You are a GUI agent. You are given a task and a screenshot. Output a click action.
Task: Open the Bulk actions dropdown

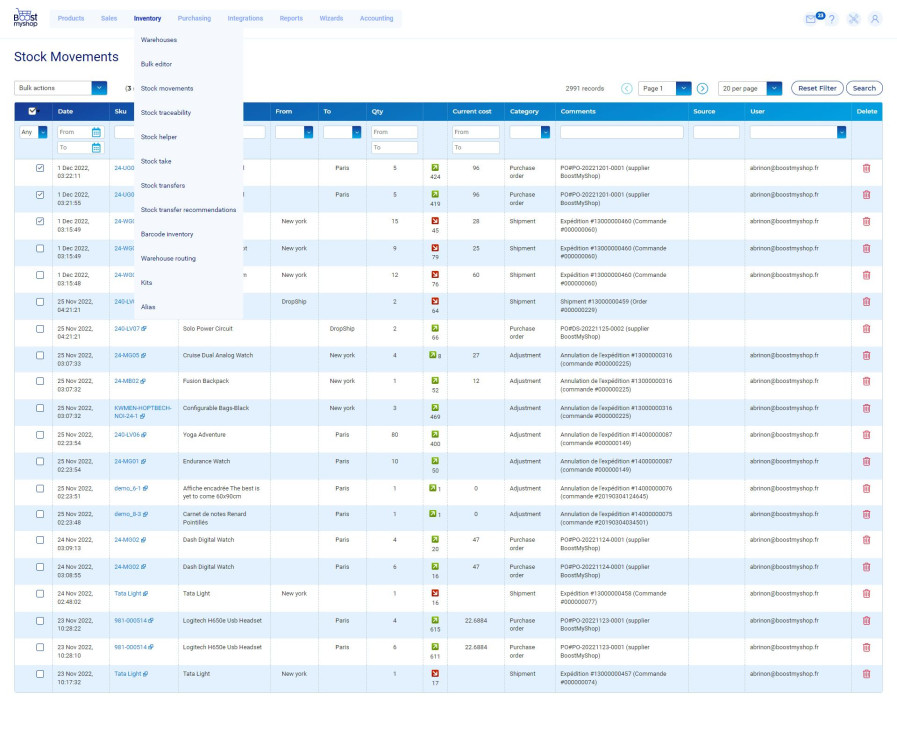60,88
